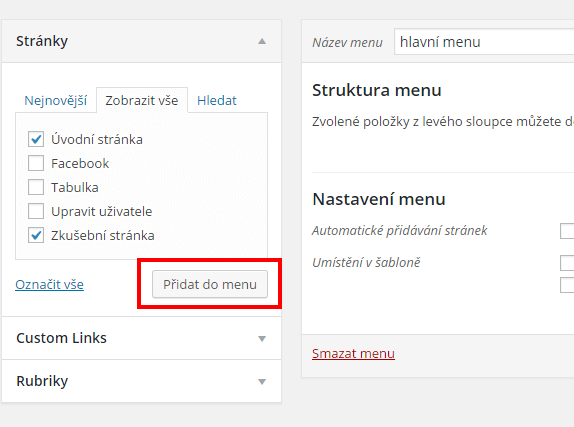Select the Zobrazit vše tab
This screenshot has width=574, height=427.
142,100
